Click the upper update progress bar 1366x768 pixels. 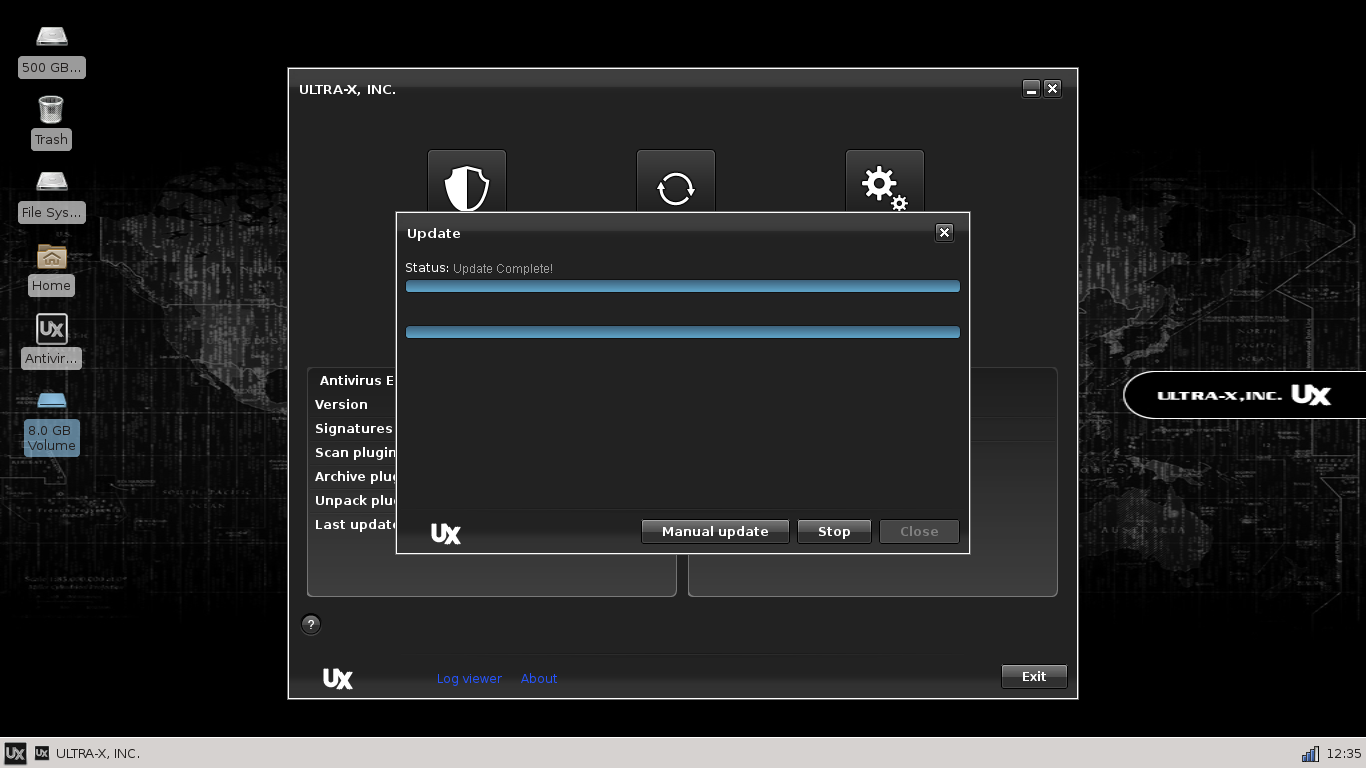click(x=682, y=286)
